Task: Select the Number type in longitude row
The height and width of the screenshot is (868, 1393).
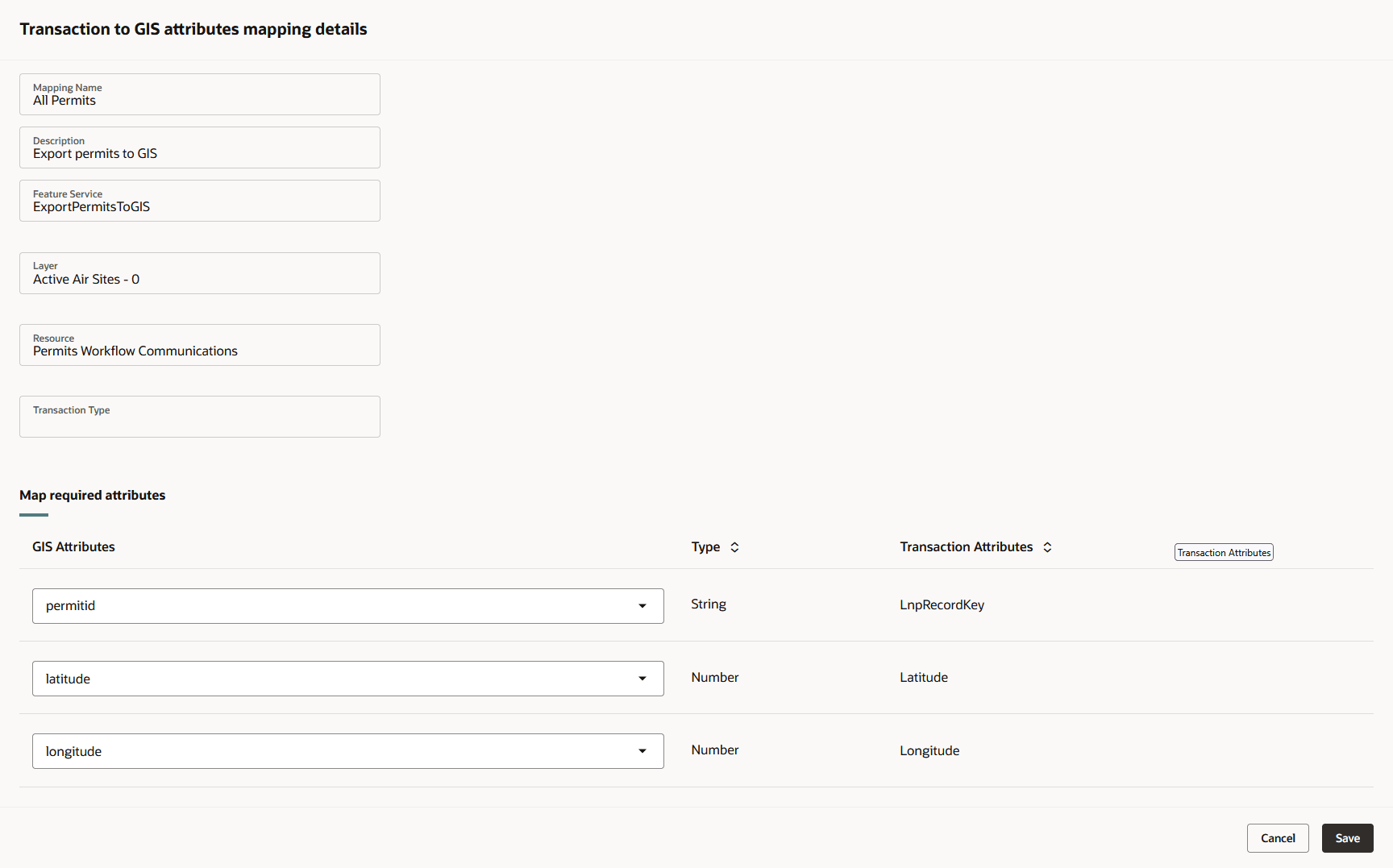Action: [715, 750]
